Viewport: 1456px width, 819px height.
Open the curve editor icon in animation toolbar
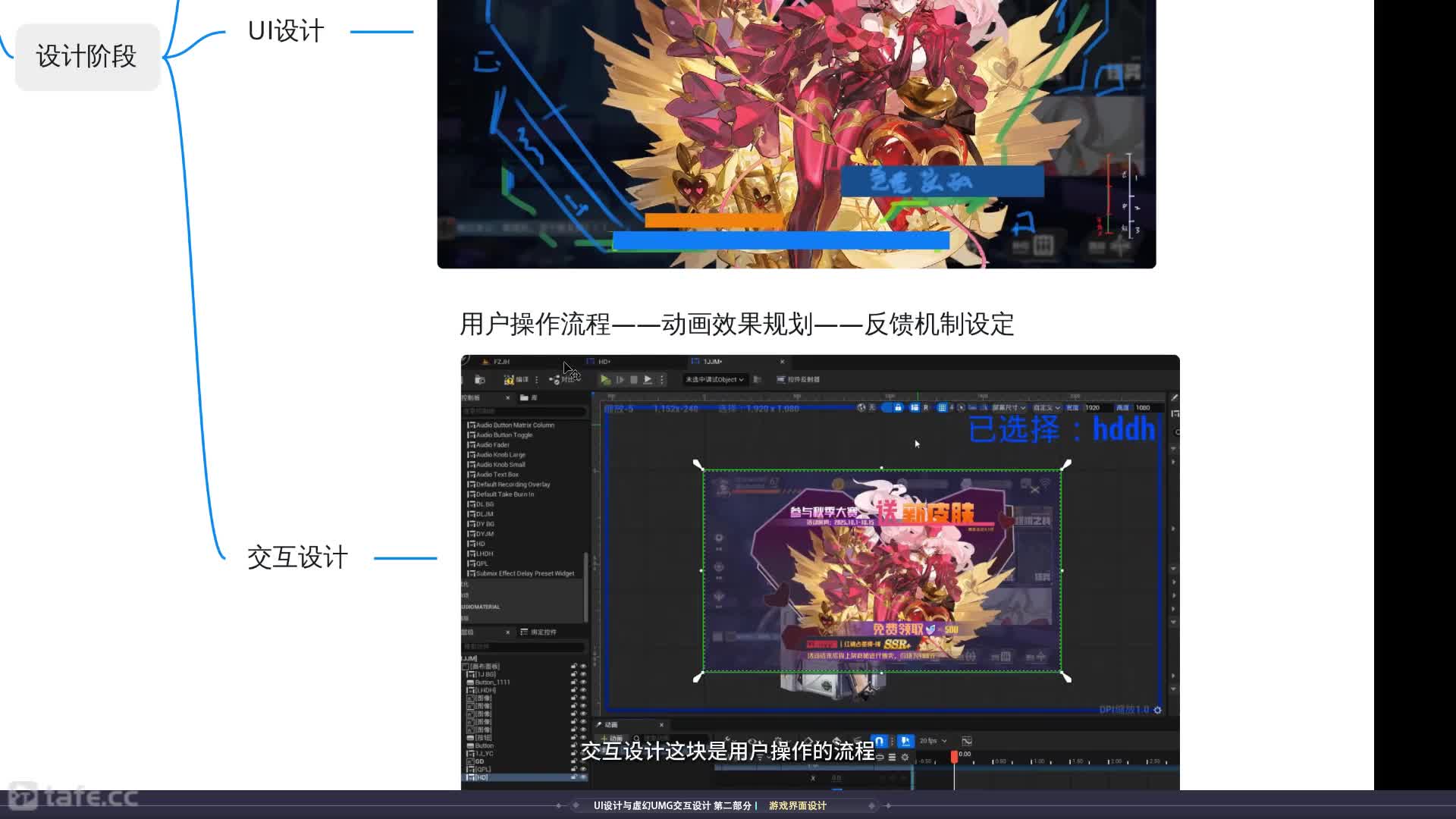click(x=966, y=741)
